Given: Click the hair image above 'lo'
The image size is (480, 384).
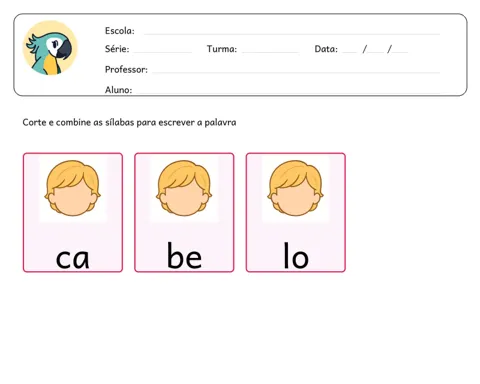Looking at the screenshot, I should coord(295,188).
